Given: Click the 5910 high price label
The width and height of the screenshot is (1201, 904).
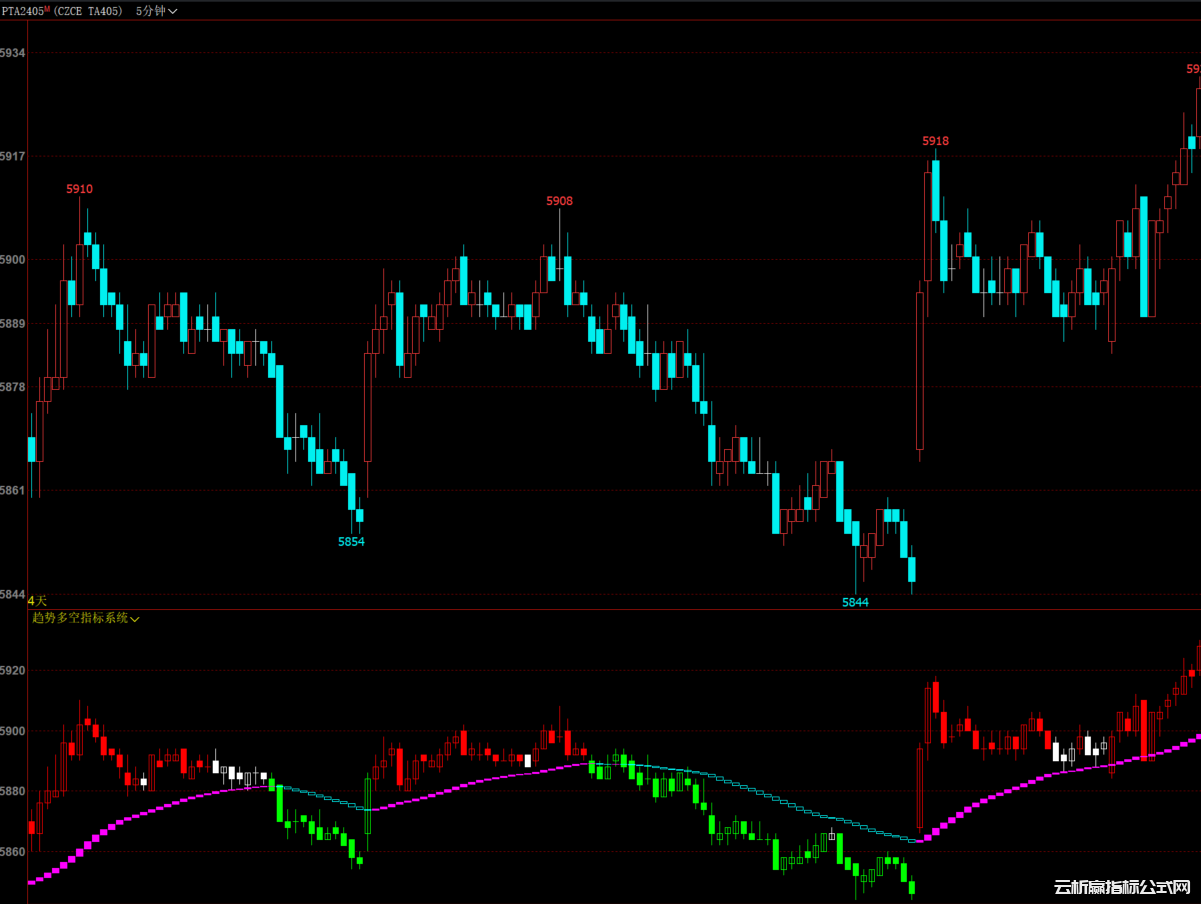Looking at the screenshot, I should [x=80, y=189].
